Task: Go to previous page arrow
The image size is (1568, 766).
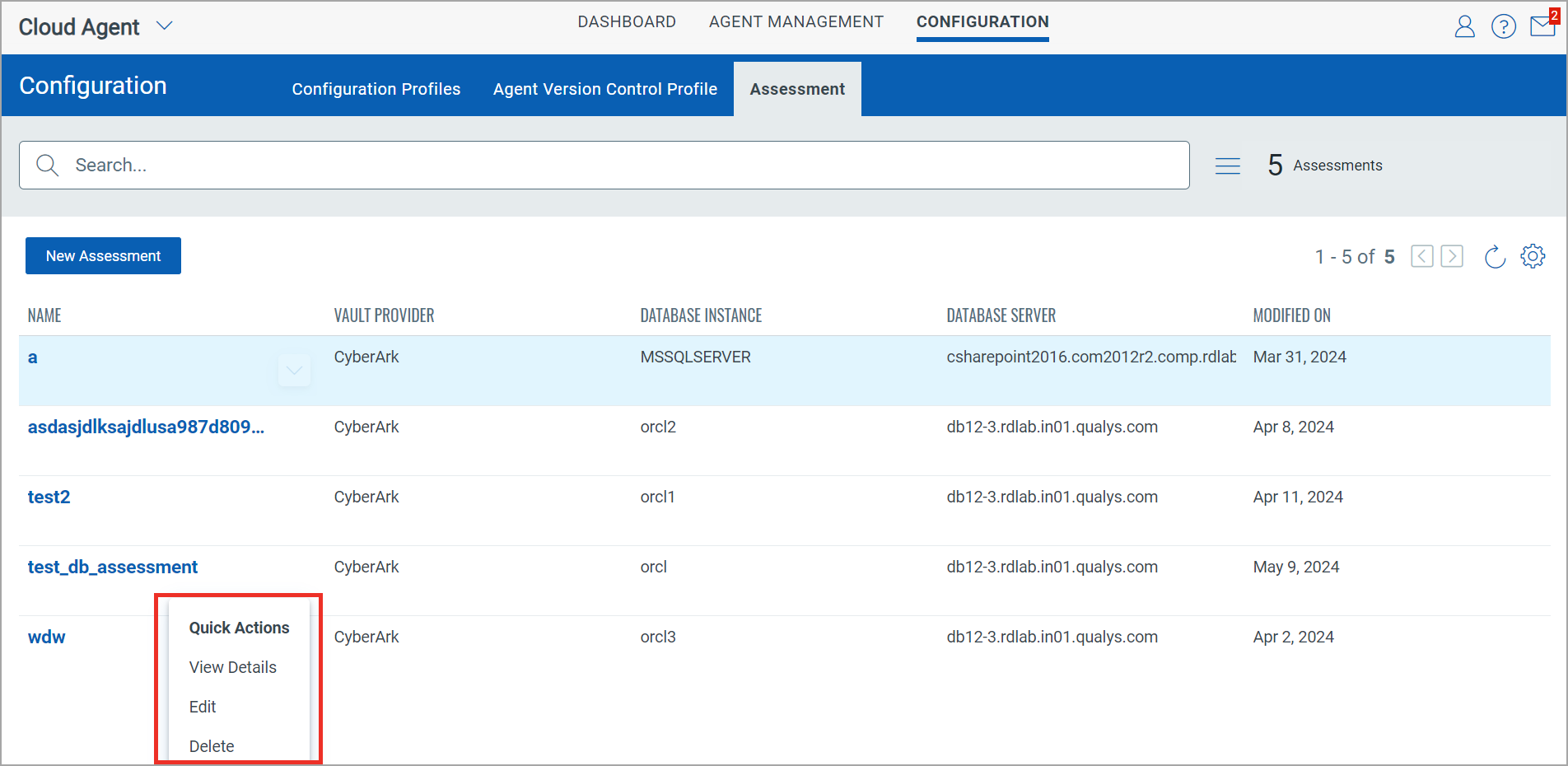Action: click(1422, 256)
